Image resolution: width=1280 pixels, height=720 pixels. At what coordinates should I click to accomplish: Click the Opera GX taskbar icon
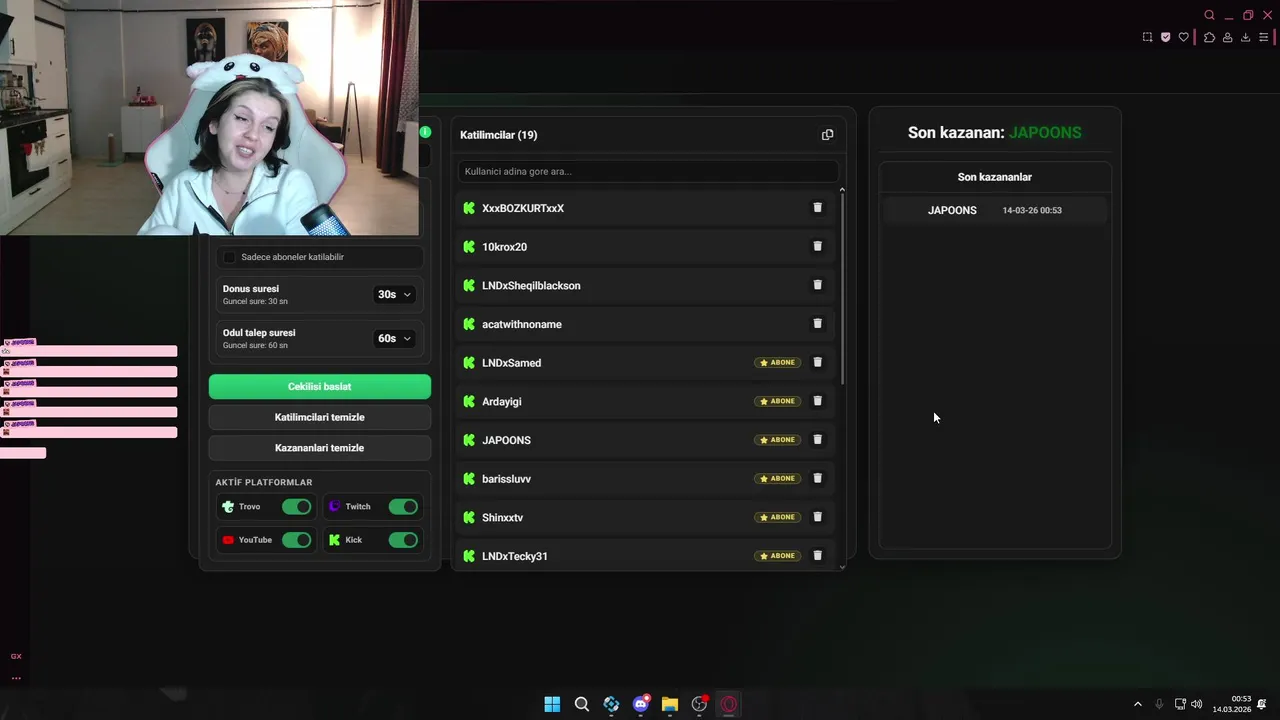coord(729,704)
